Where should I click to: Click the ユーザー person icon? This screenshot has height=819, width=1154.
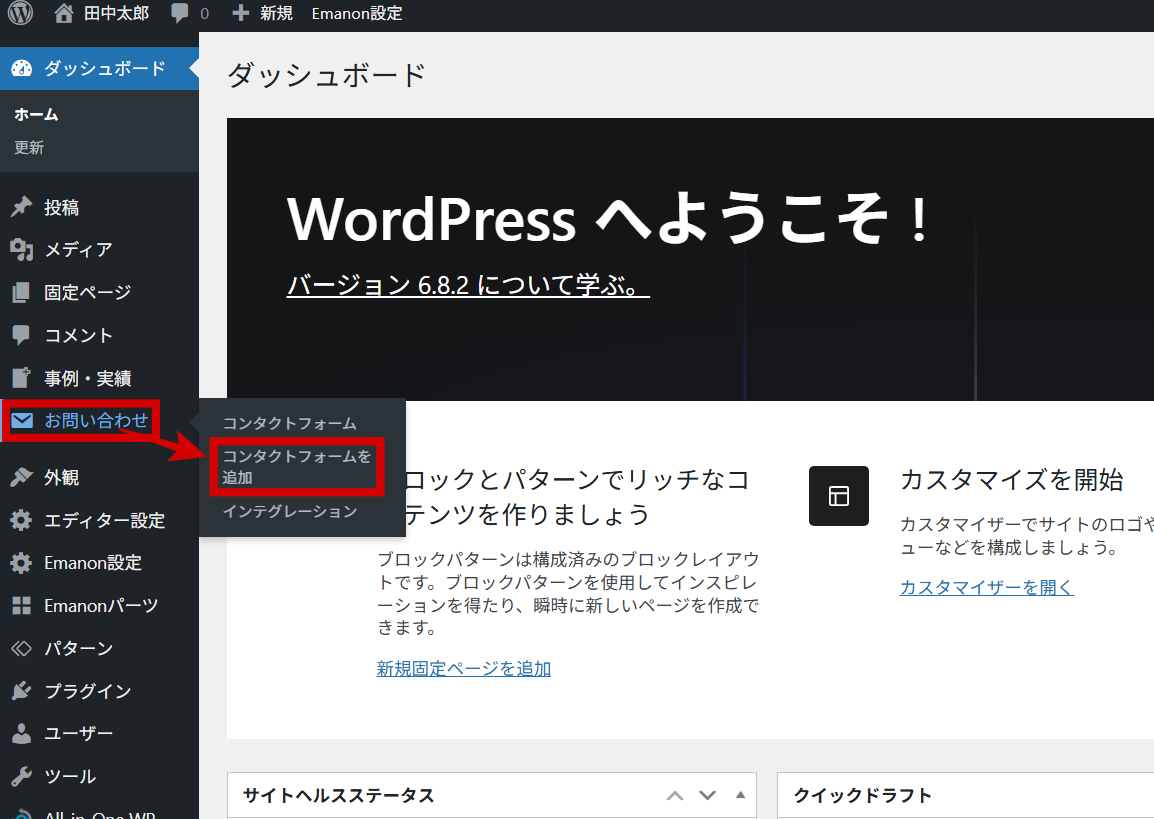21,733
